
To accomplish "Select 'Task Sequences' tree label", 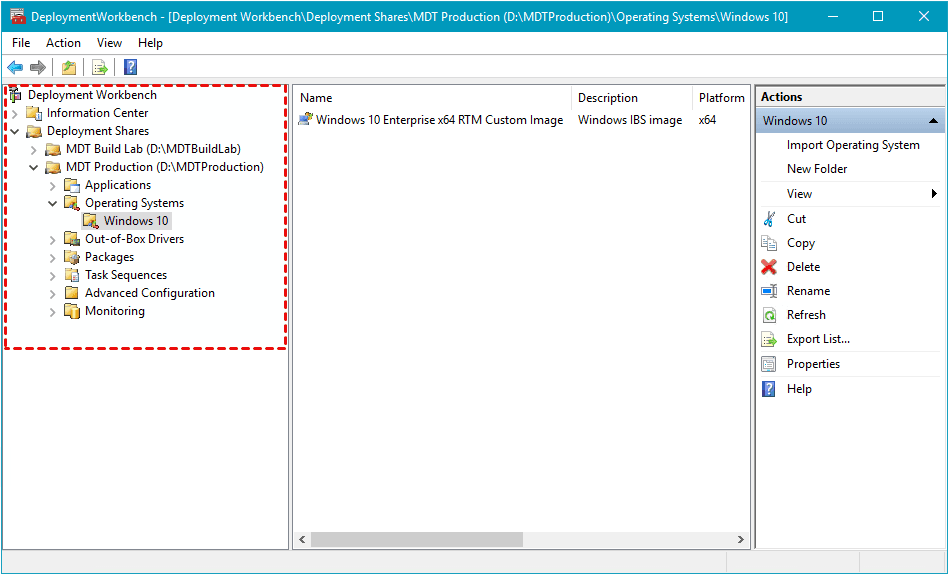I will (x=126, y=275).
